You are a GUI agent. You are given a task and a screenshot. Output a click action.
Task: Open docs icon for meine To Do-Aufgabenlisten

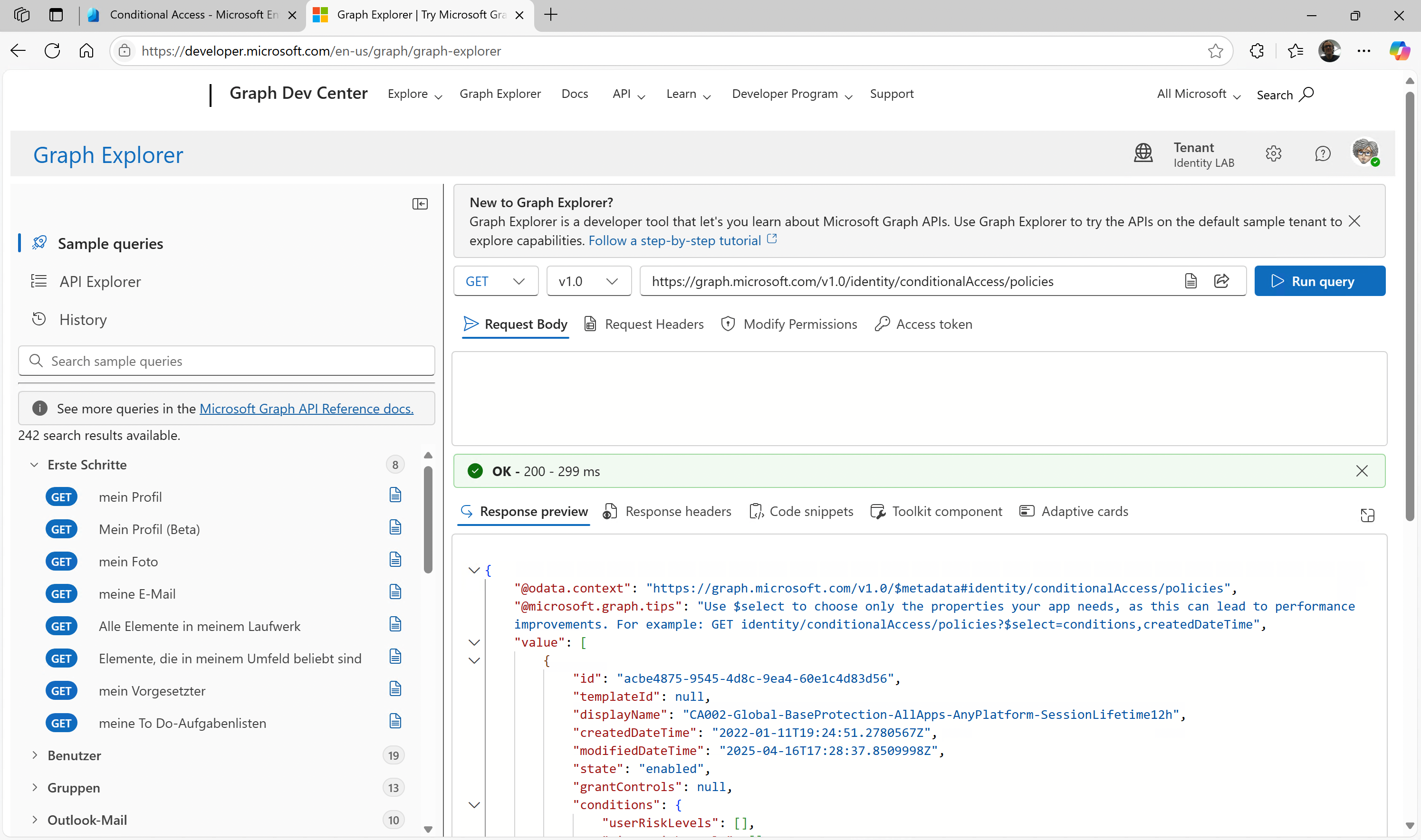[395, 721]
